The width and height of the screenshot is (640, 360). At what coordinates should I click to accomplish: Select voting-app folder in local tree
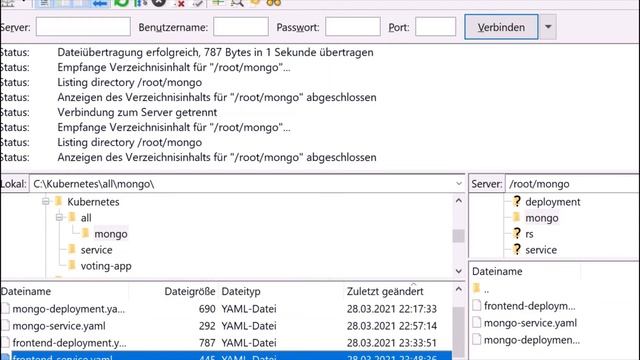point(106,266)
